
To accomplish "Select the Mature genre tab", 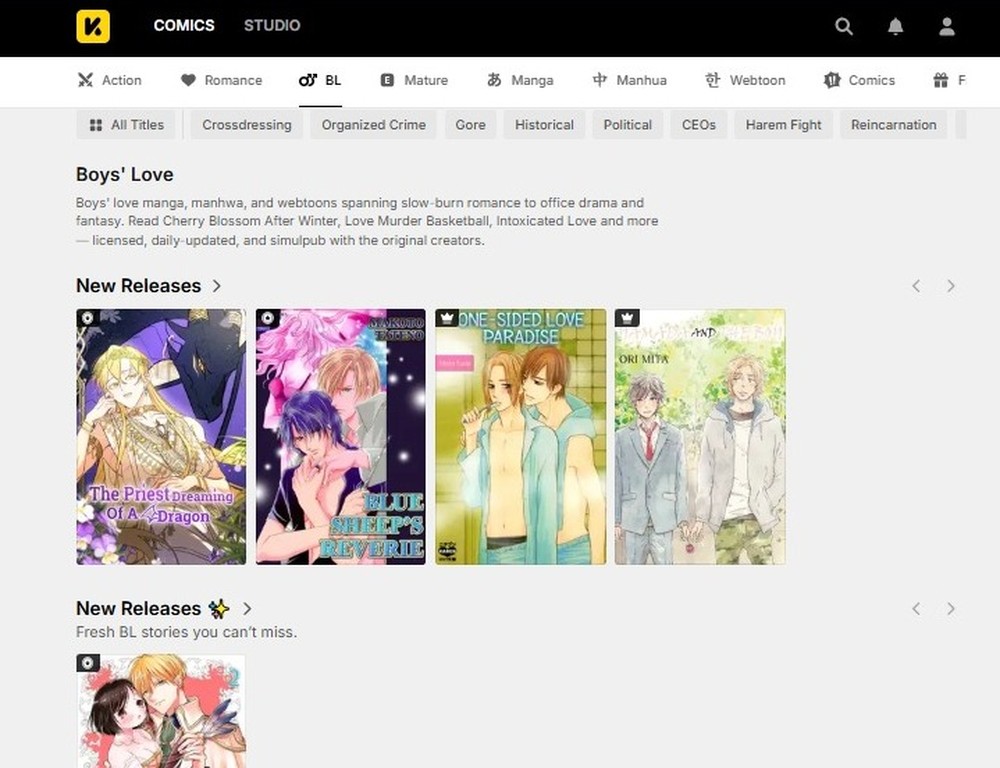I will [x=415, y=80].
